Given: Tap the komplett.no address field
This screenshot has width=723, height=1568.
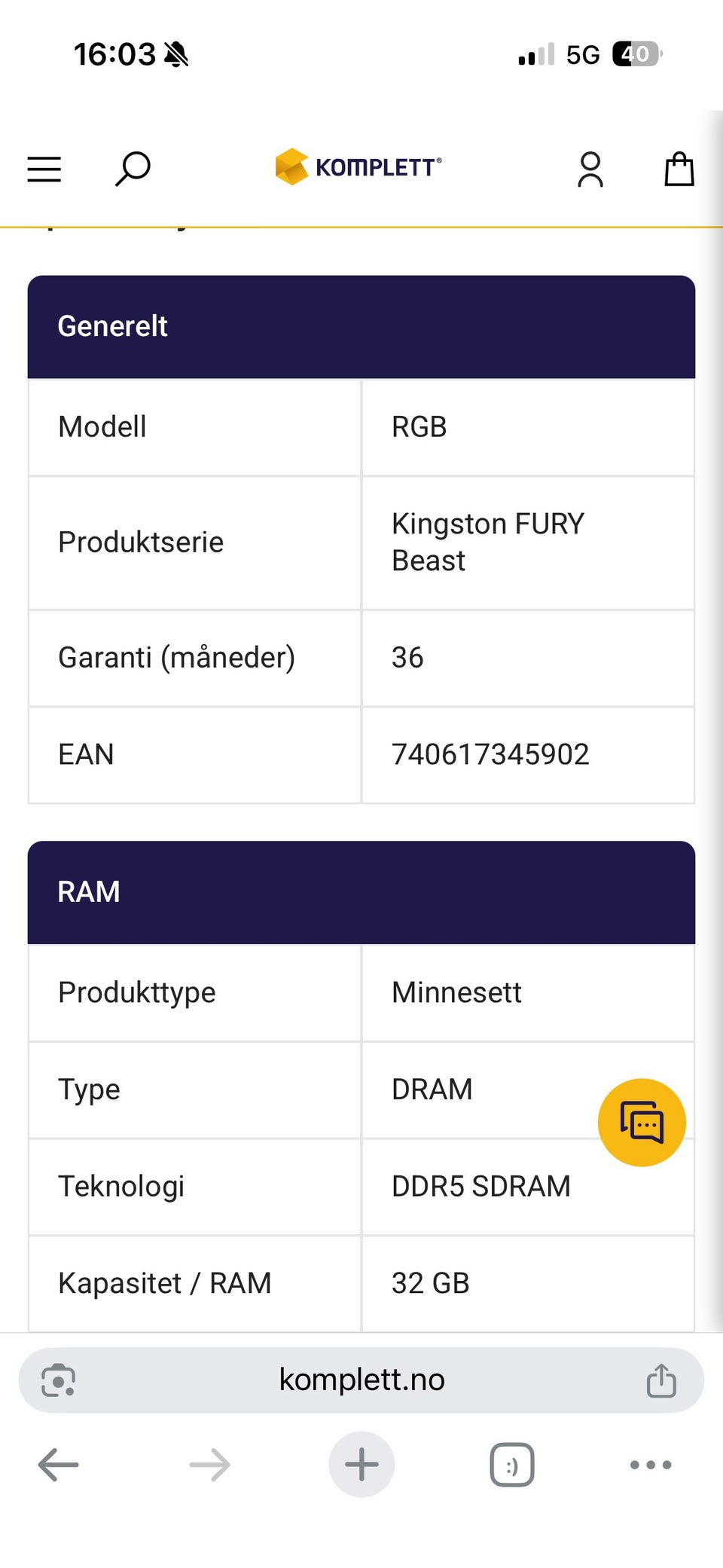Looking at the screenshot, I should point(361,1380).
